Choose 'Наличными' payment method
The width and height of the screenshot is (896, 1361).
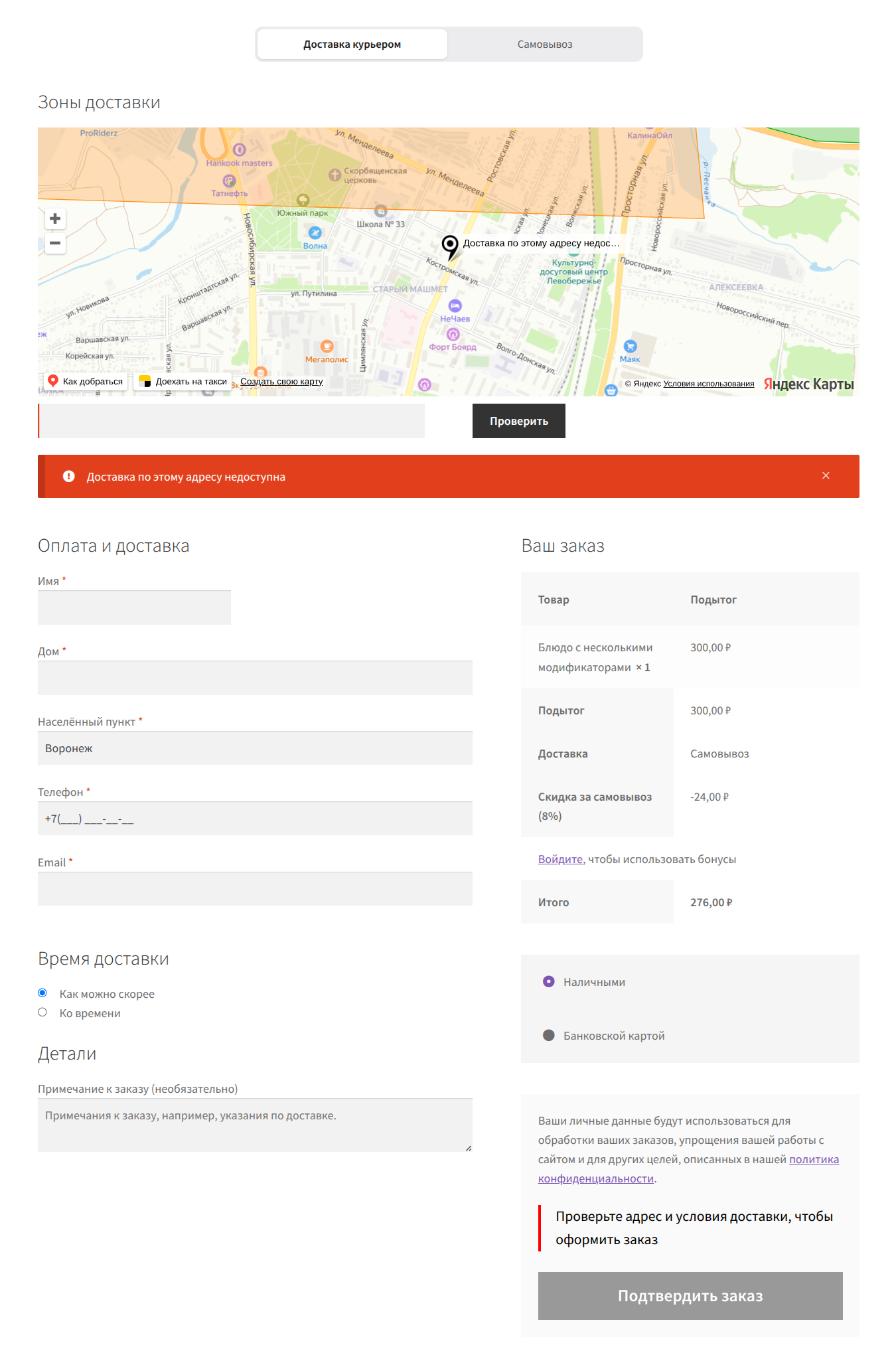pos(549,981)
